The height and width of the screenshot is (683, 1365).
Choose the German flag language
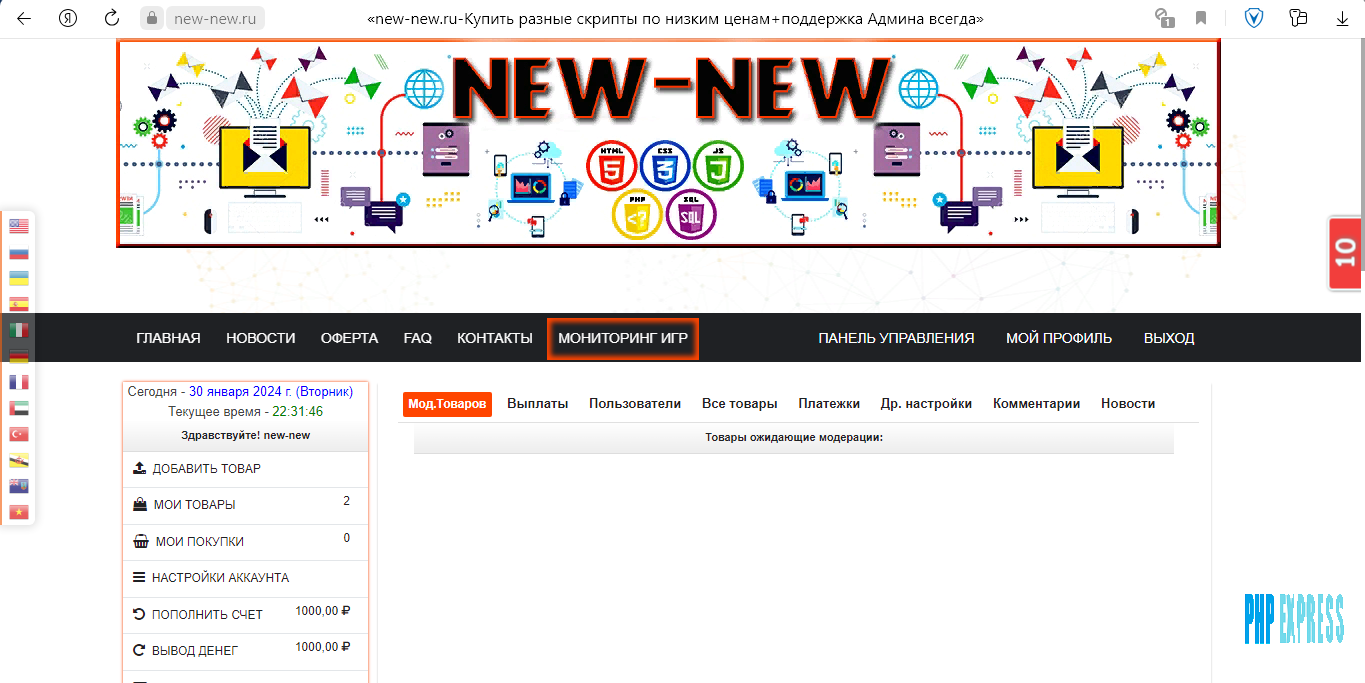pos(19,356)
